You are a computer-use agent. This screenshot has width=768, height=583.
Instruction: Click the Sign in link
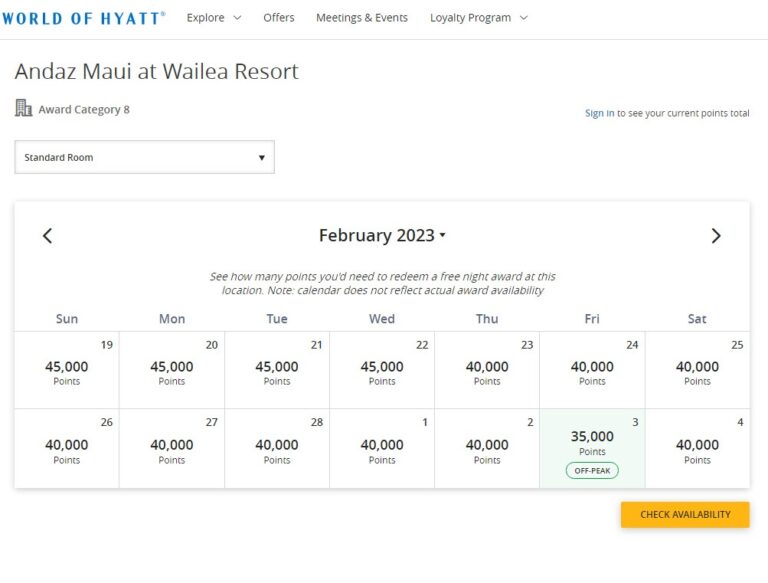(x=599, y=113)
